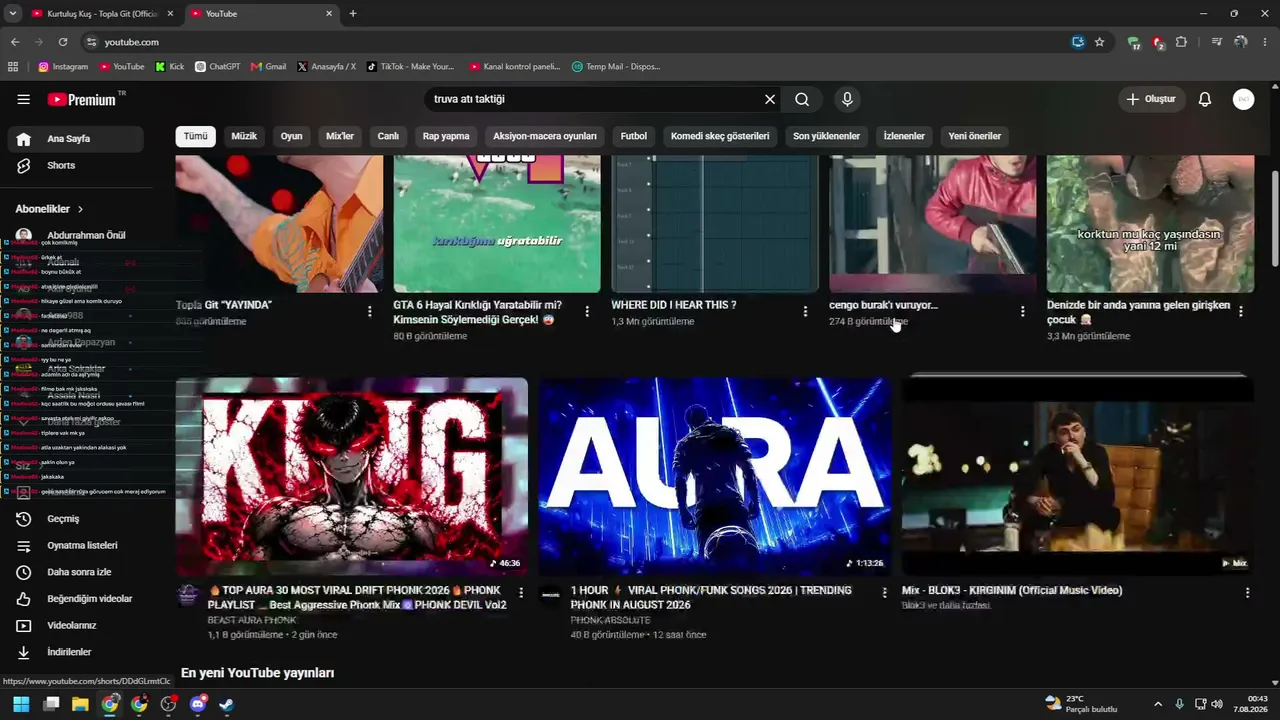This screenshot has height=720, width=1280.
Task: Click the install app icon in address bar
Action: pyautogui.click(x=1078, y=42)
